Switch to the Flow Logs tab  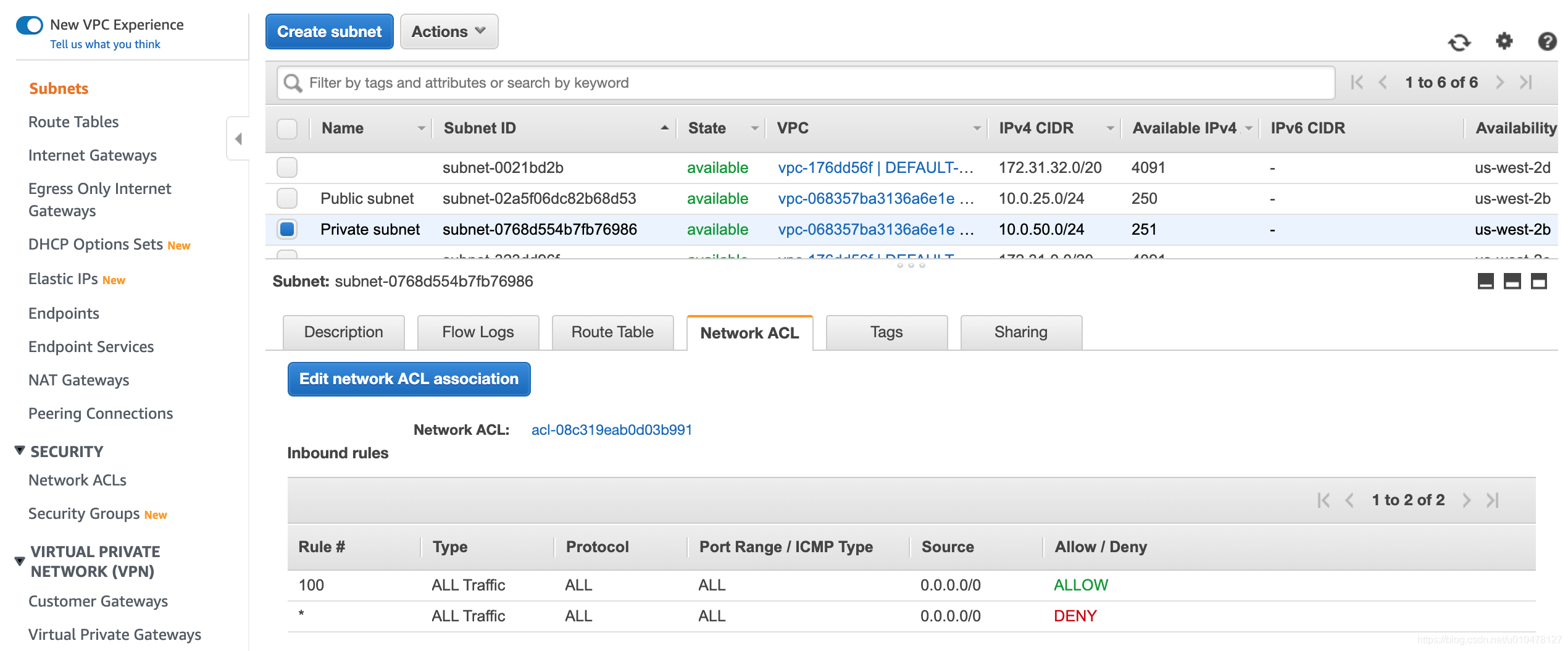pos(478,332)
